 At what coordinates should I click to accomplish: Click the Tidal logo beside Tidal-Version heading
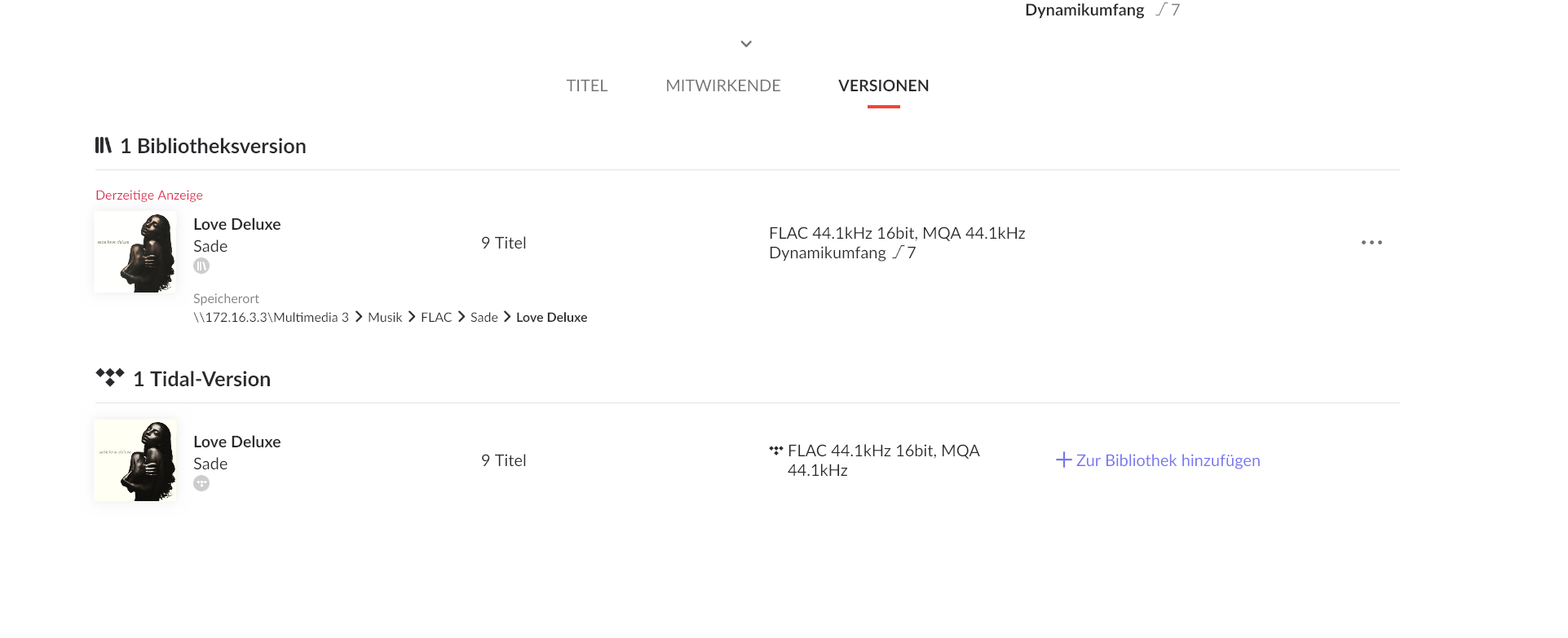pyautogui.click(x=110, y=377)
